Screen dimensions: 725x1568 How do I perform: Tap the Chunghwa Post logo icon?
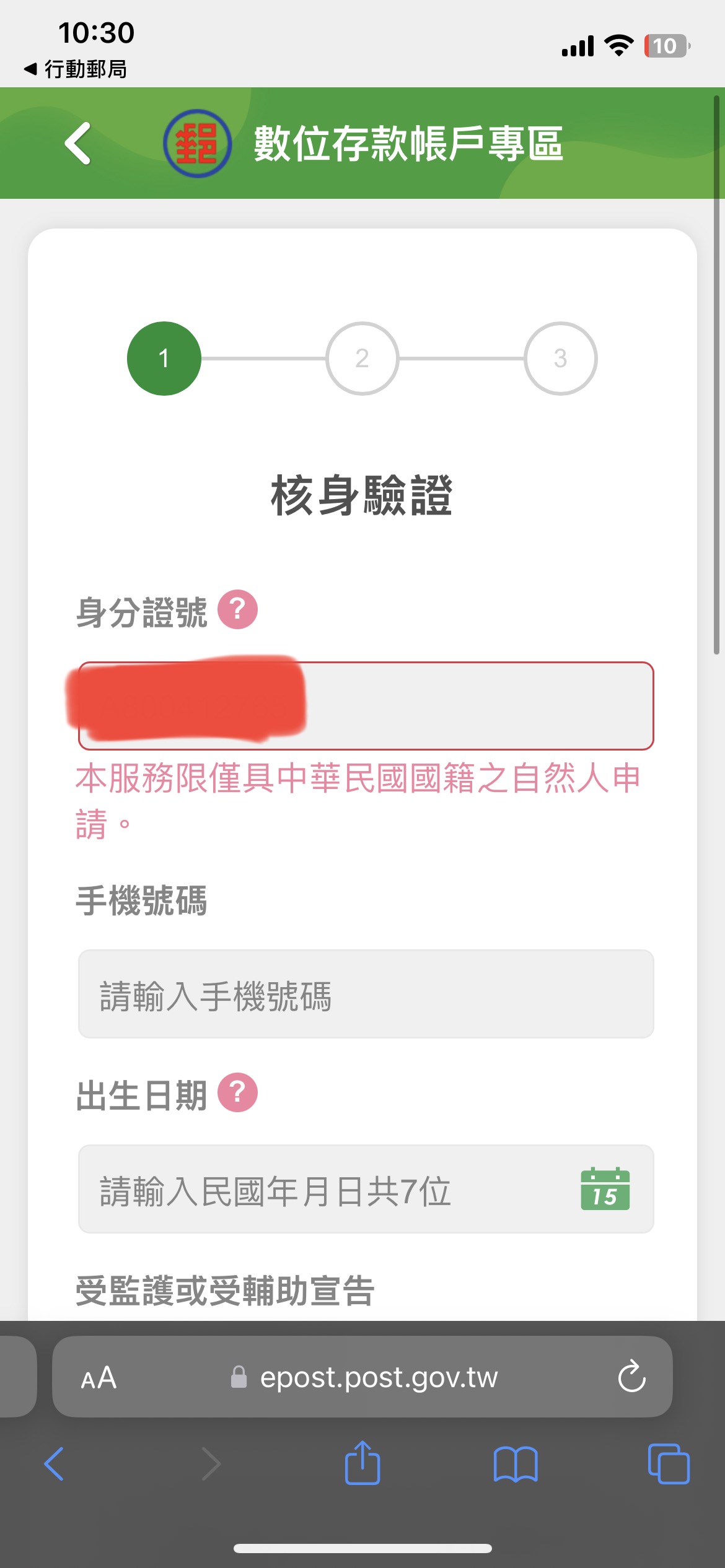click(x=197, y=144)
